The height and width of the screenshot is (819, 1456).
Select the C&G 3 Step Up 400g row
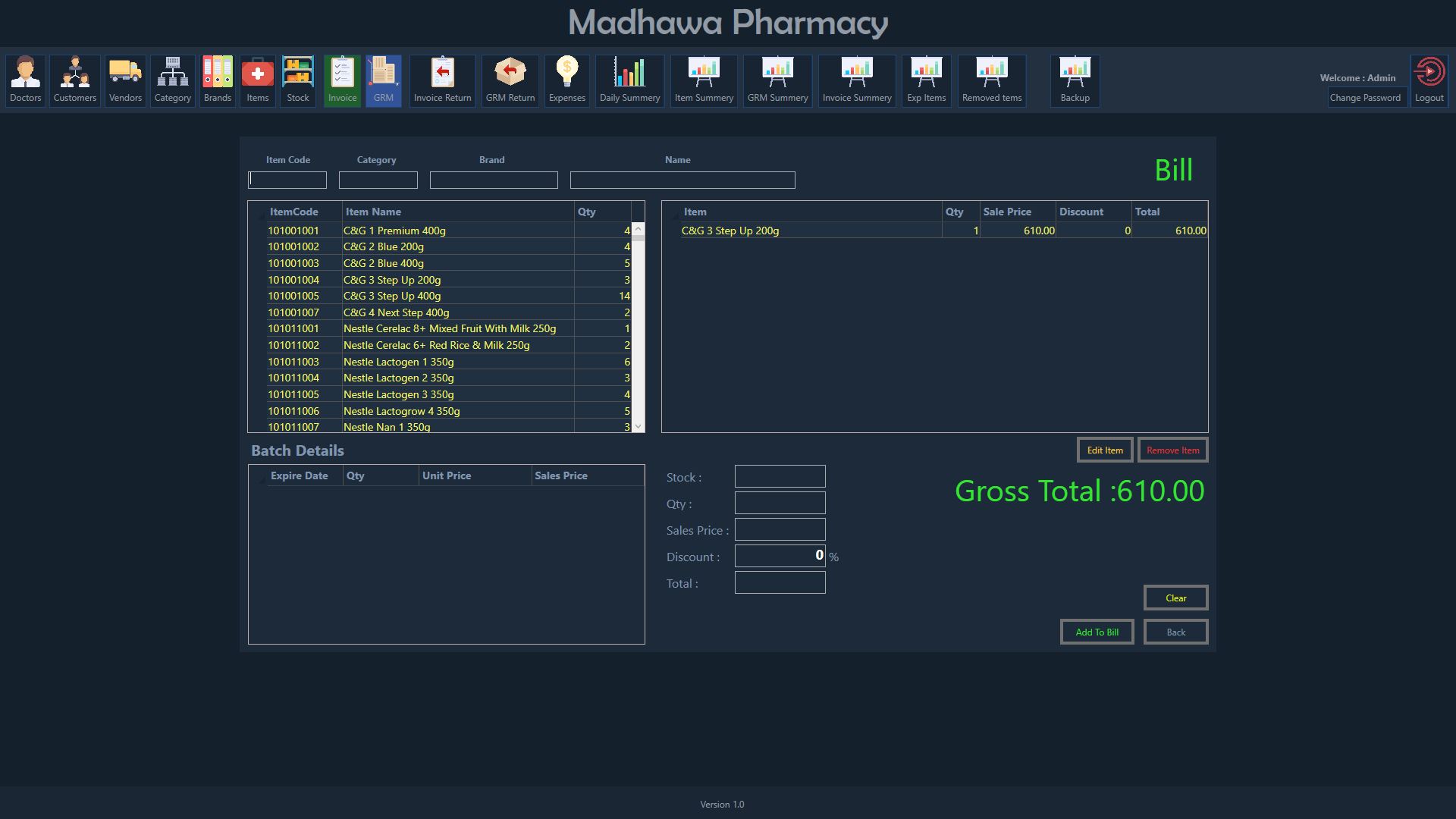[448, 296]
